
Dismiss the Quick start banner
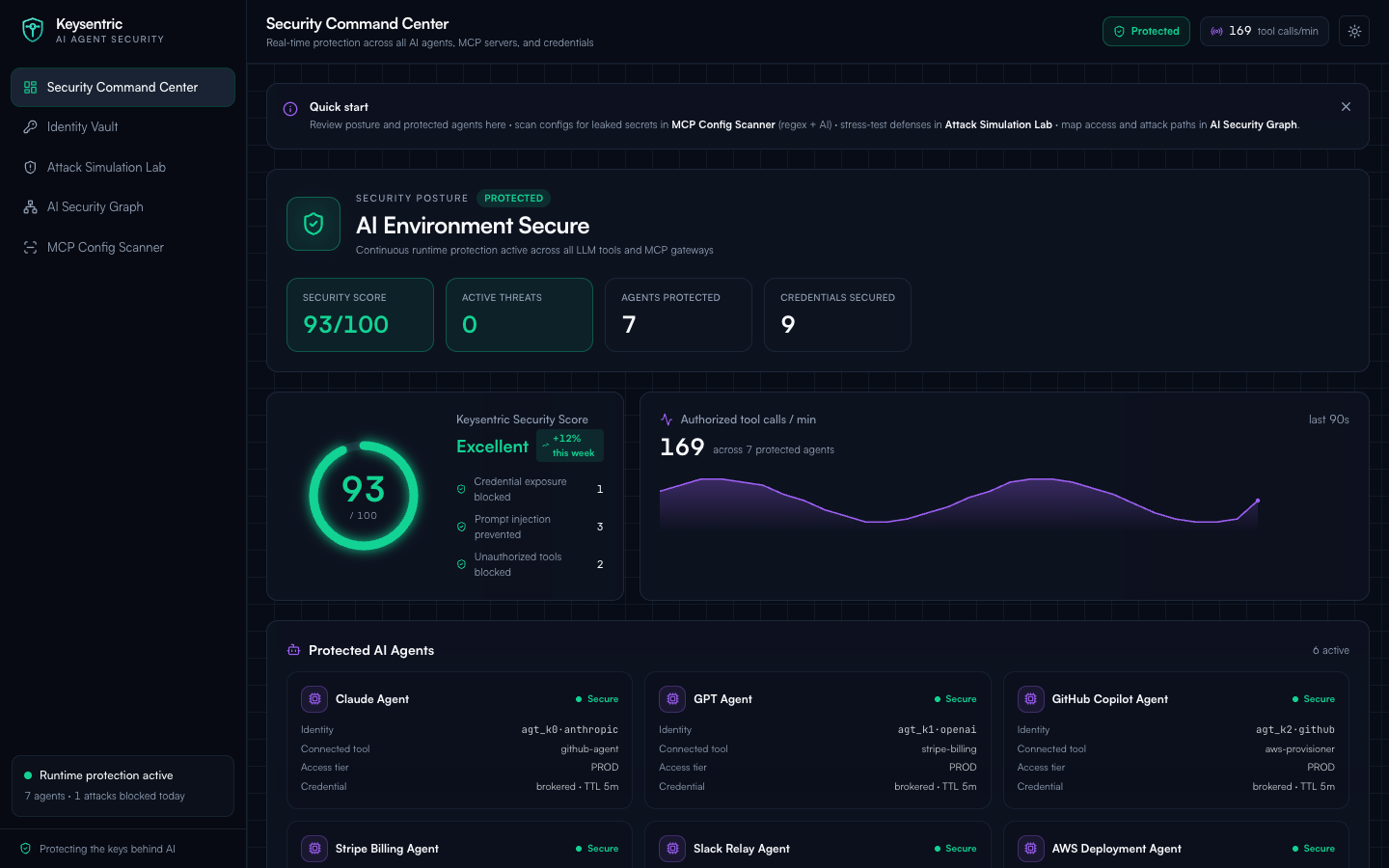coord(1346,107)
